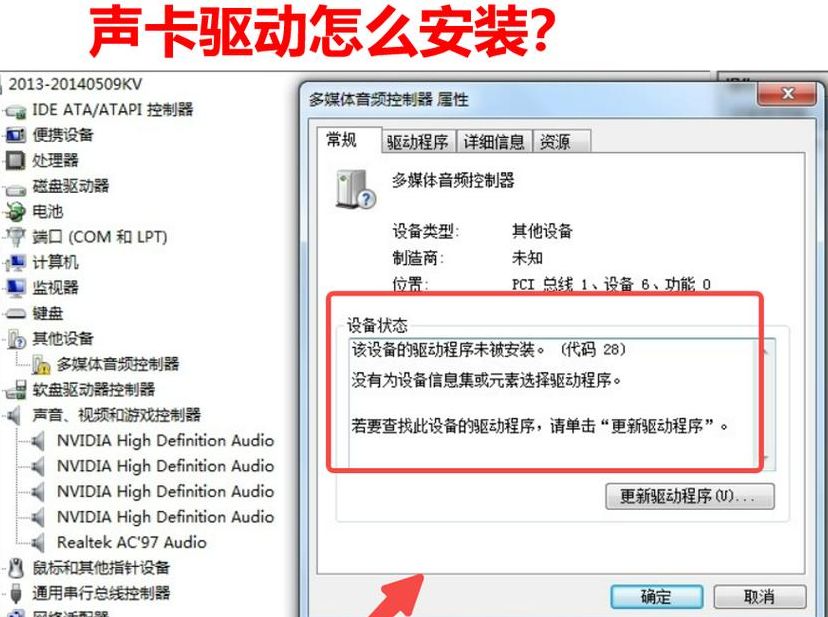The width and height of the screenshot is (828, 617).
Task: Select Realtek AC'97 Audio device
Action: tap(132, 543)
